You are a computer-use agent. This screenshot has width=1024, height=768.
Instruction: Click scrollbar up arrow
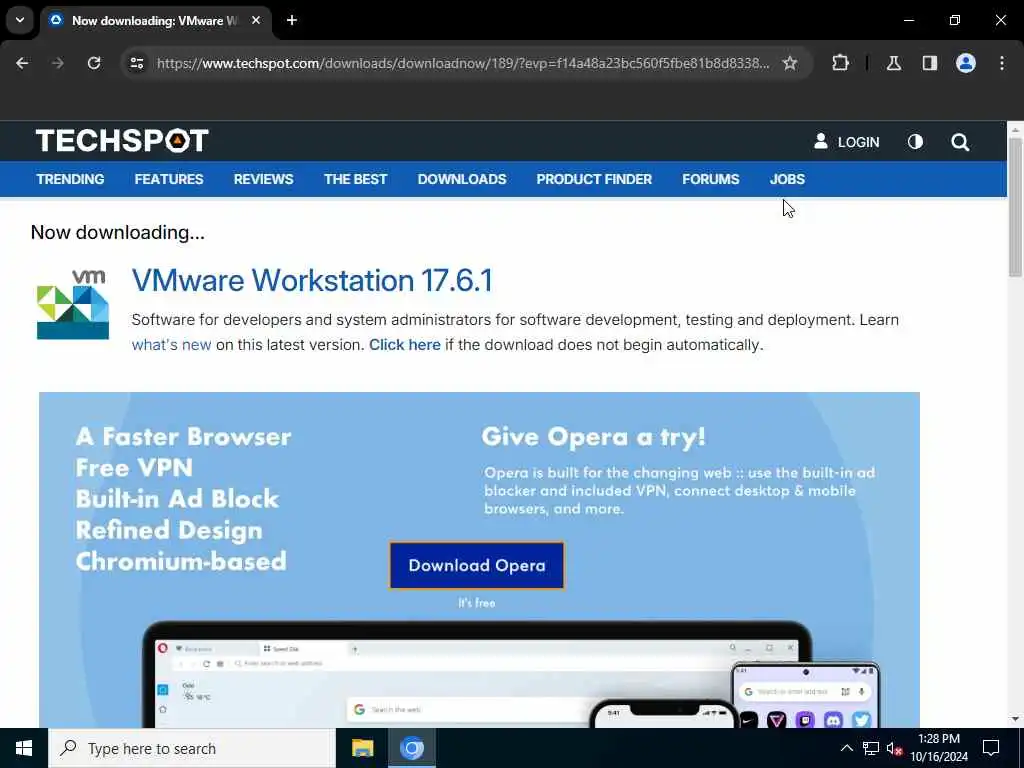pos(1015,130)
